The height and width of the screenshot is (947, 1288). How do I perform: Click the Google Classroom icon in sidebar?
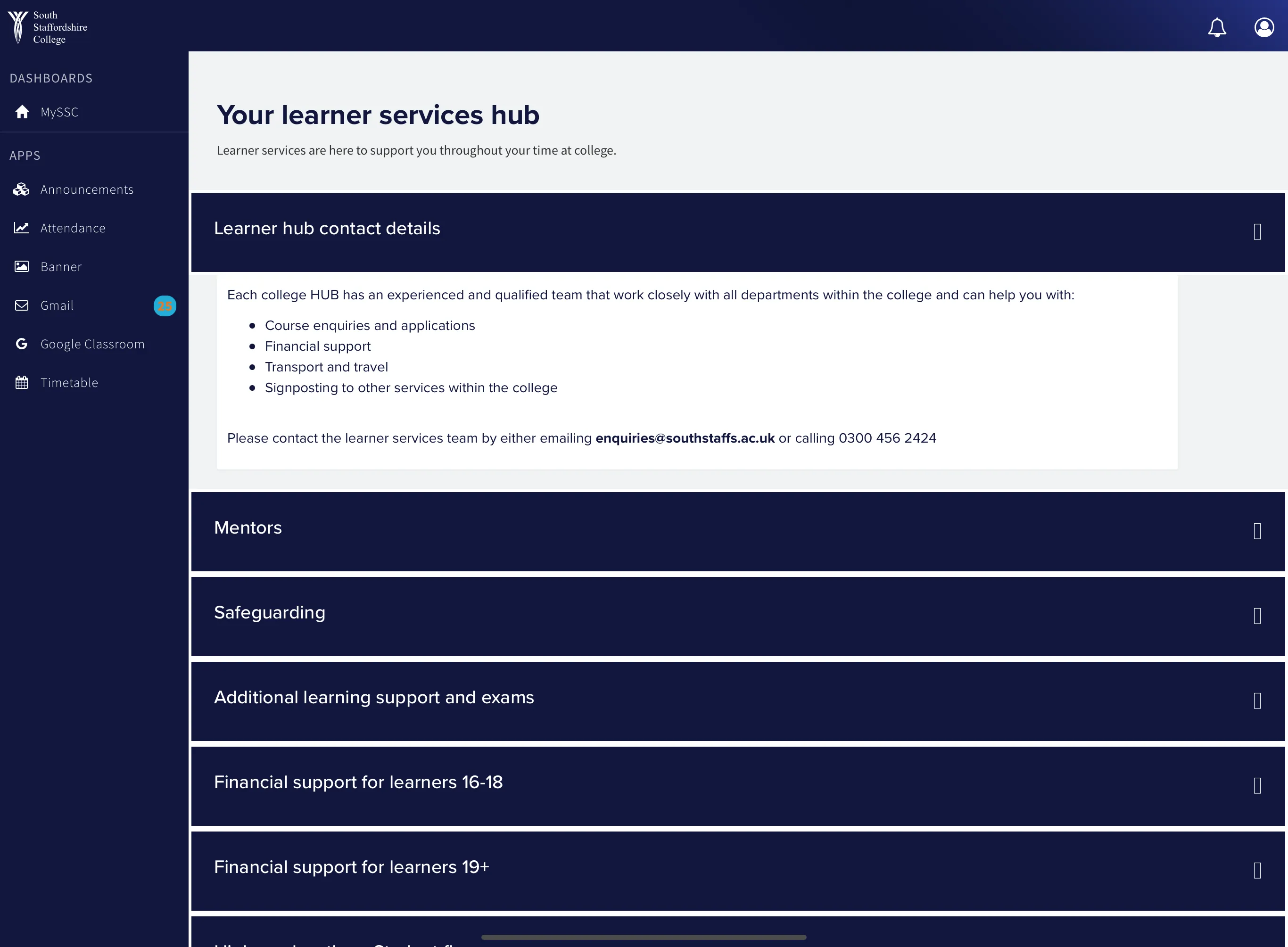(x=22, y=343)
